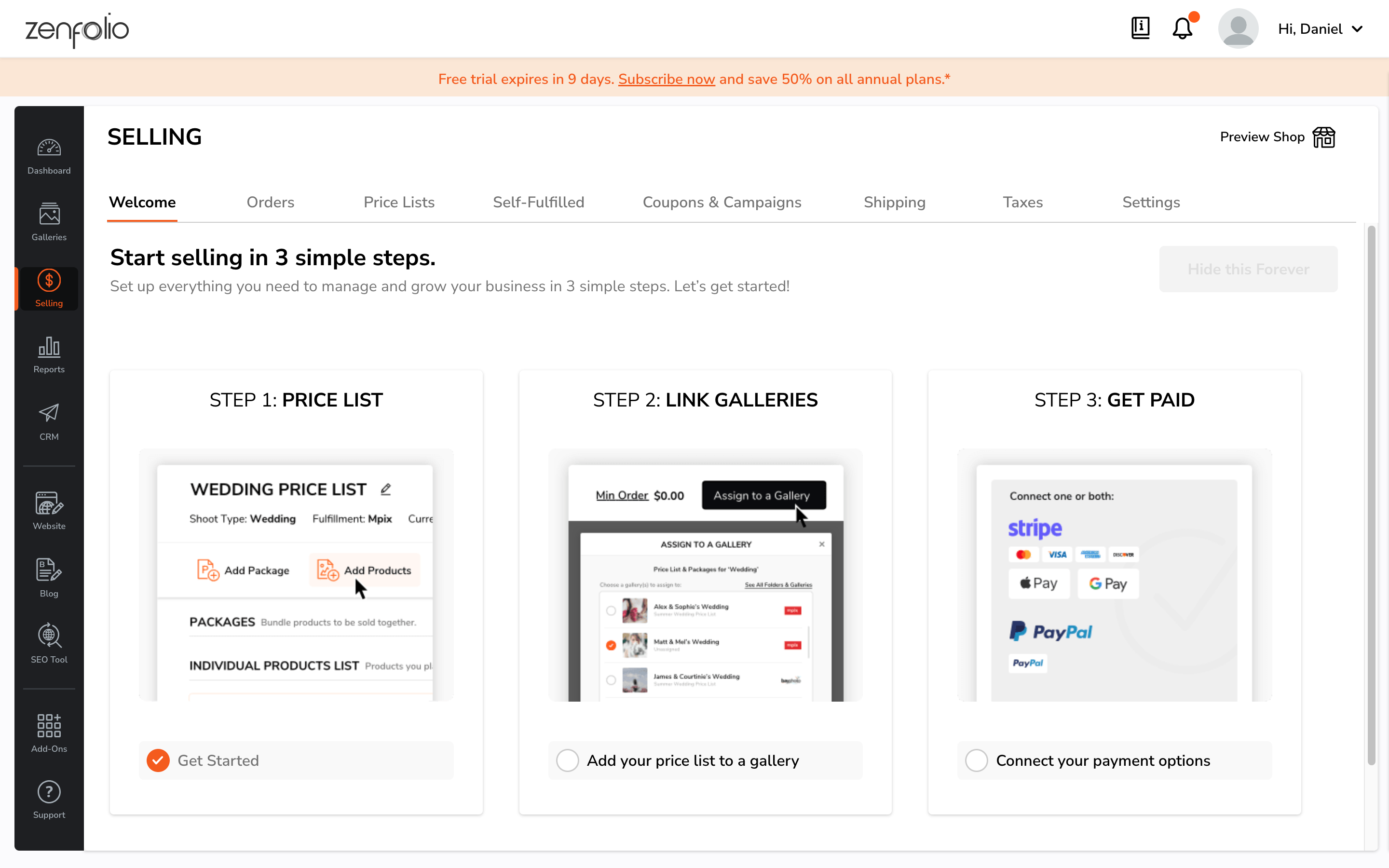
Task: Open the notifications bell
Action: coord(1182,28)
